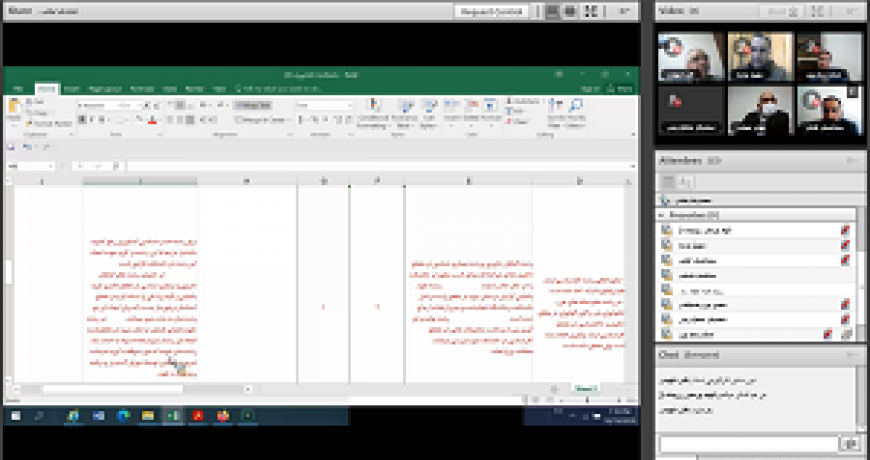
Task: Click the full screen icon in Share pod header
Action: pyautogui.click(x=591, y=11)
